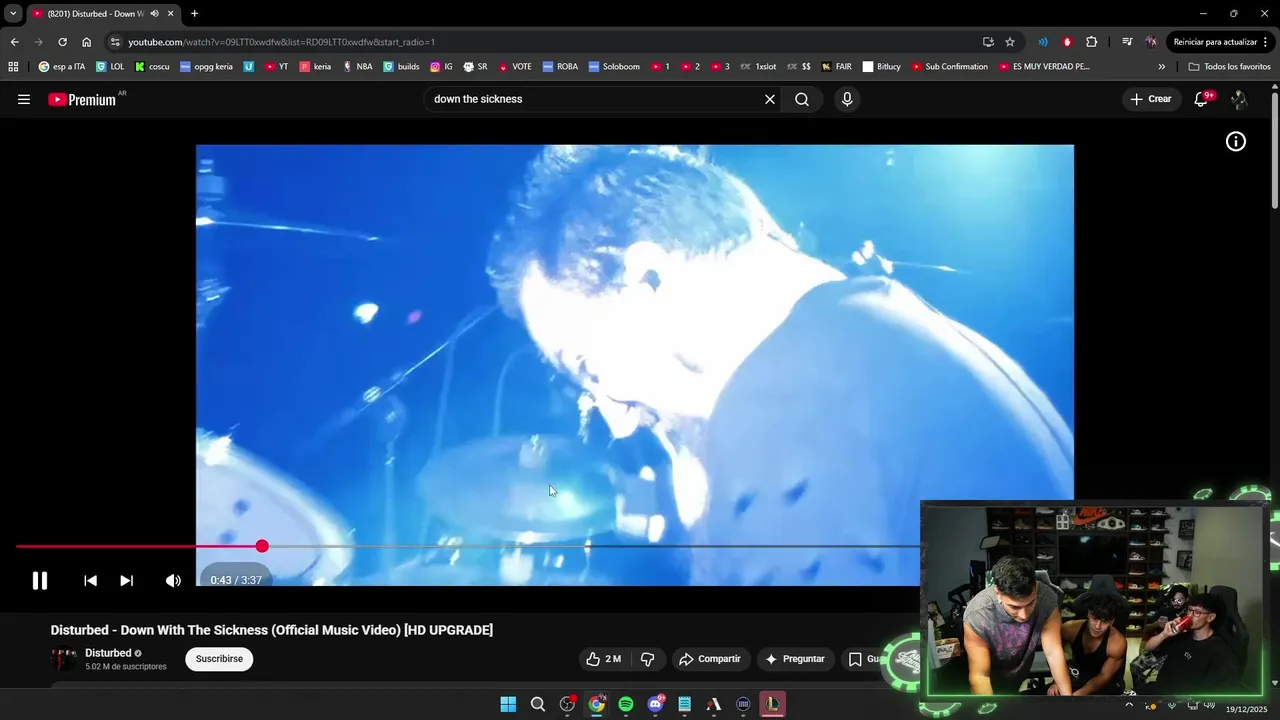Screen dimensions: 1280x720
Task: Mute the tab via speaker icon
Action: click(154, 14)
